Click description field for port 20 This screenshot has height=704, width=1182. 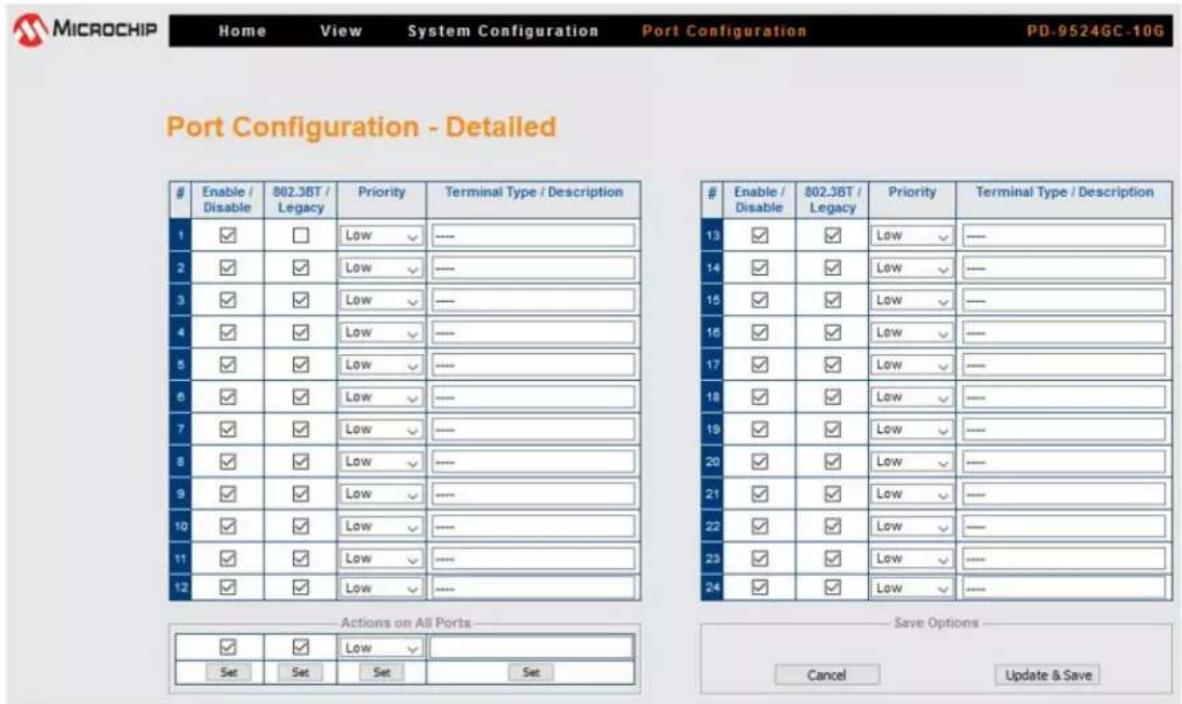point(1064,461)
